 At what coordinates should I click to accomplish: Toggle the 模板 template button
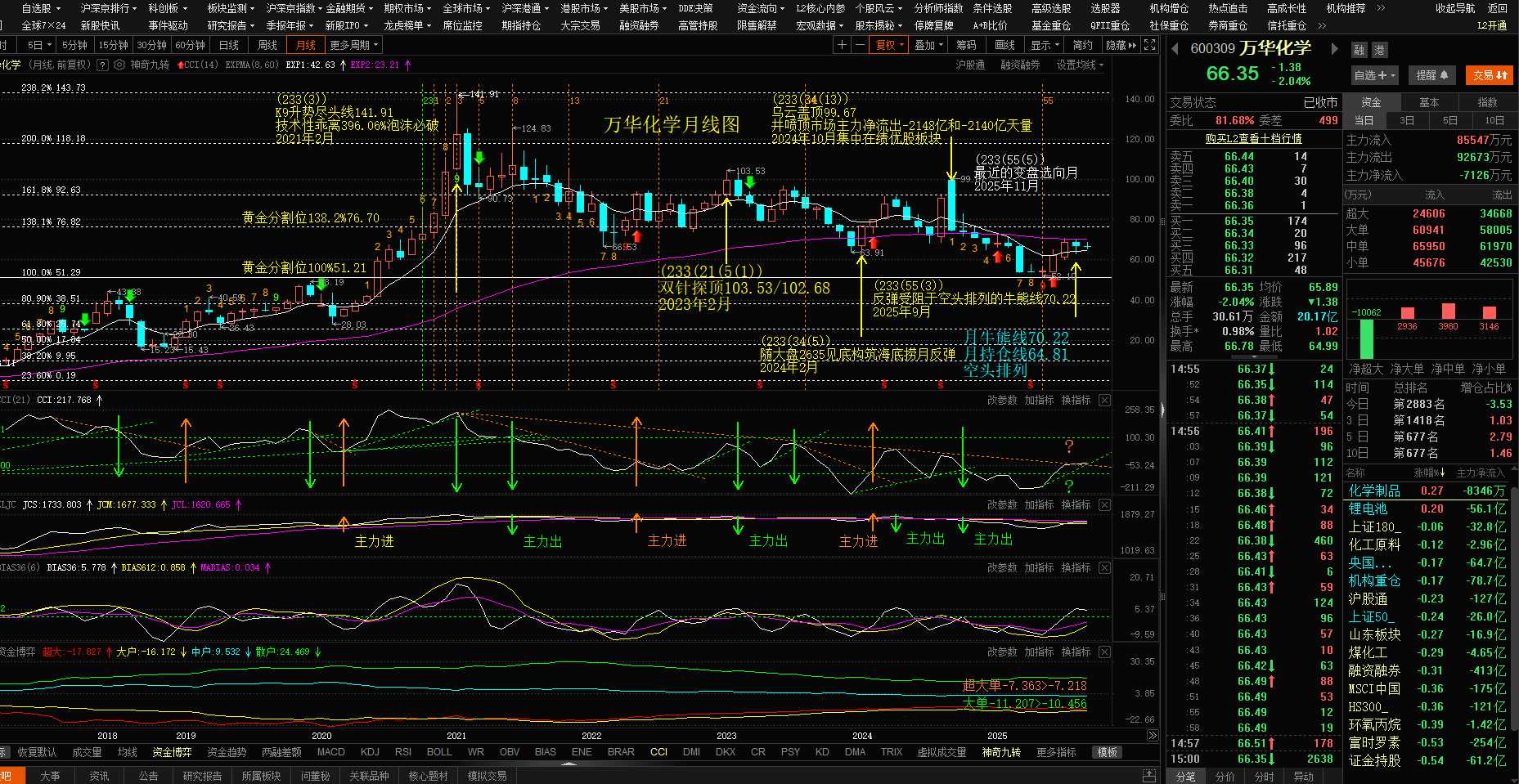point(1108,752)
